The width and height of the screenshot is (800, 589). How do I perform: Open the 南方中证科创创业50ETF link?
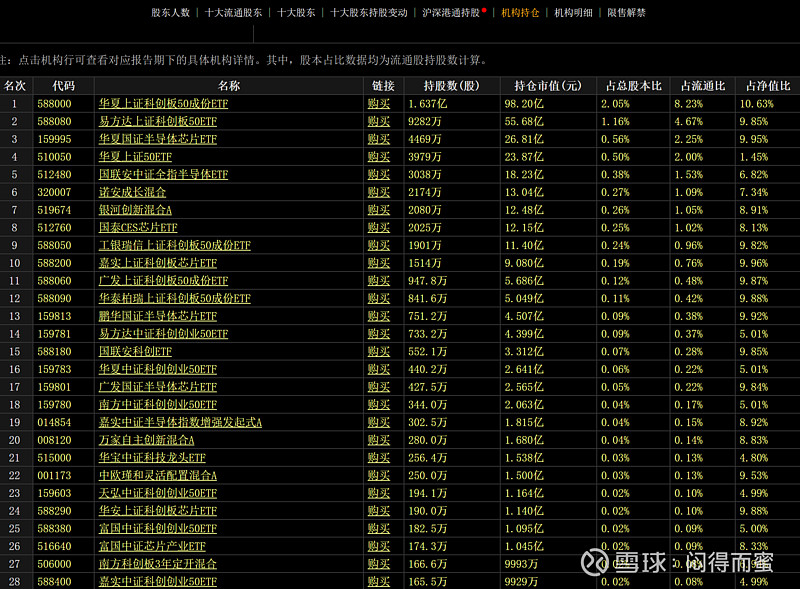pos(158,405)
